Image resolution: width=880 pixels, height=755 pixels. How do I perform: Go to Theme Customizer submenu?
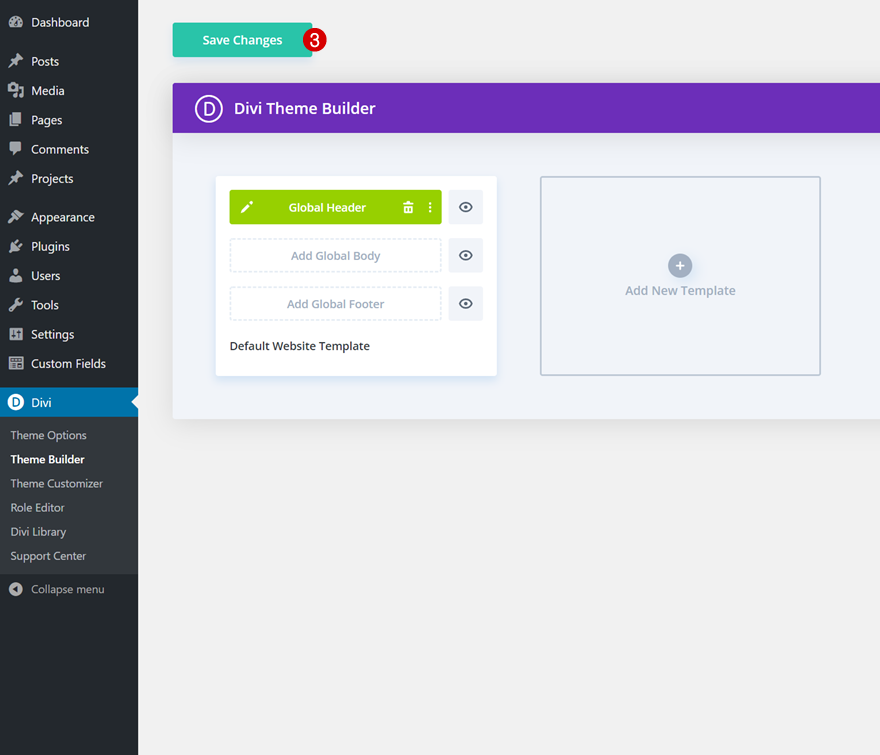point(56,483)
